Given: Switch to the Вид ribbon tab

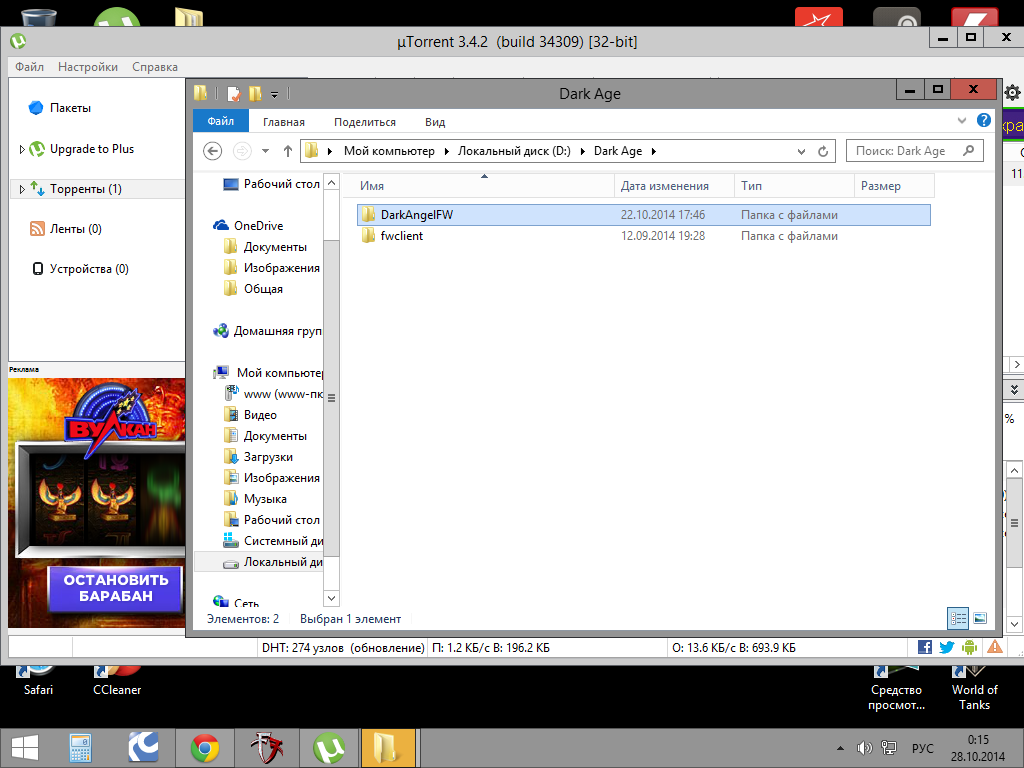Looking at the screenshot, I should (x=435, y=122).
